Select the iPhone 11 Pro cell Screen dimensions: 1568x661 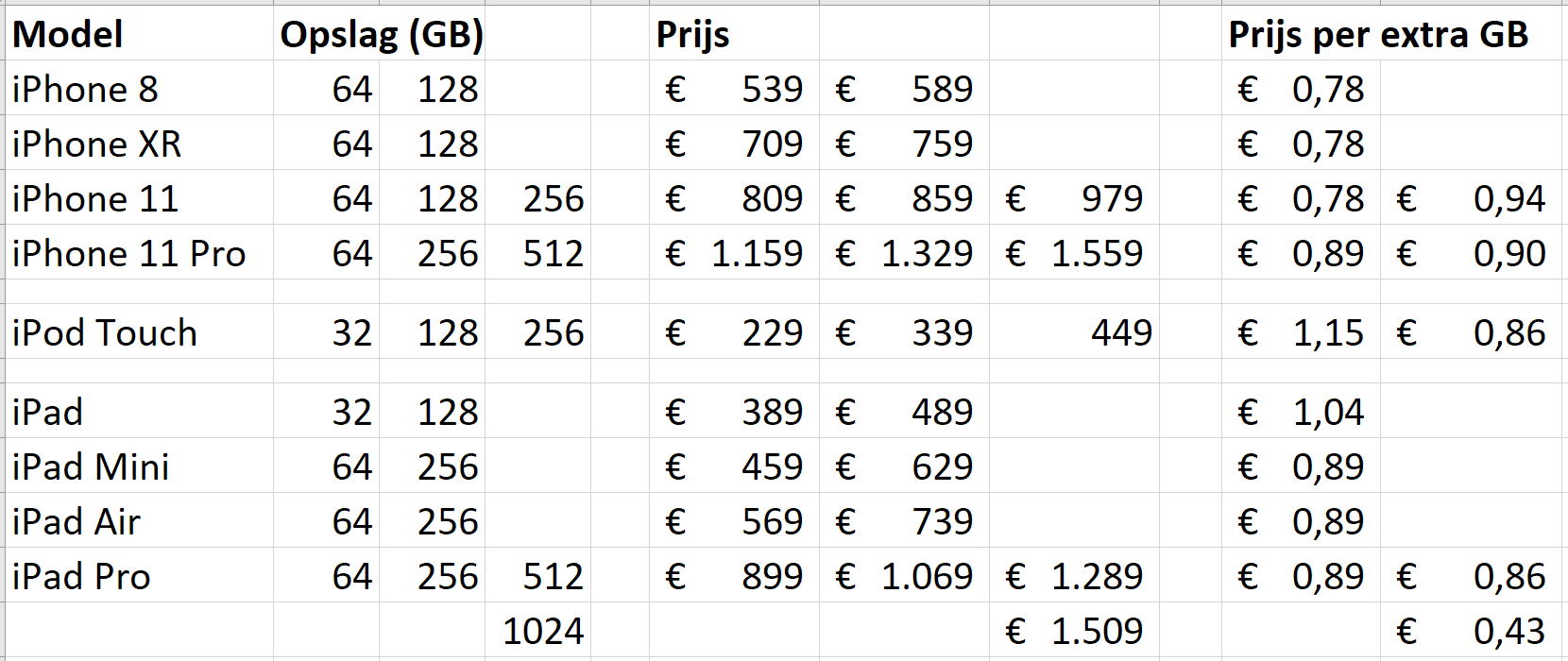128,254
